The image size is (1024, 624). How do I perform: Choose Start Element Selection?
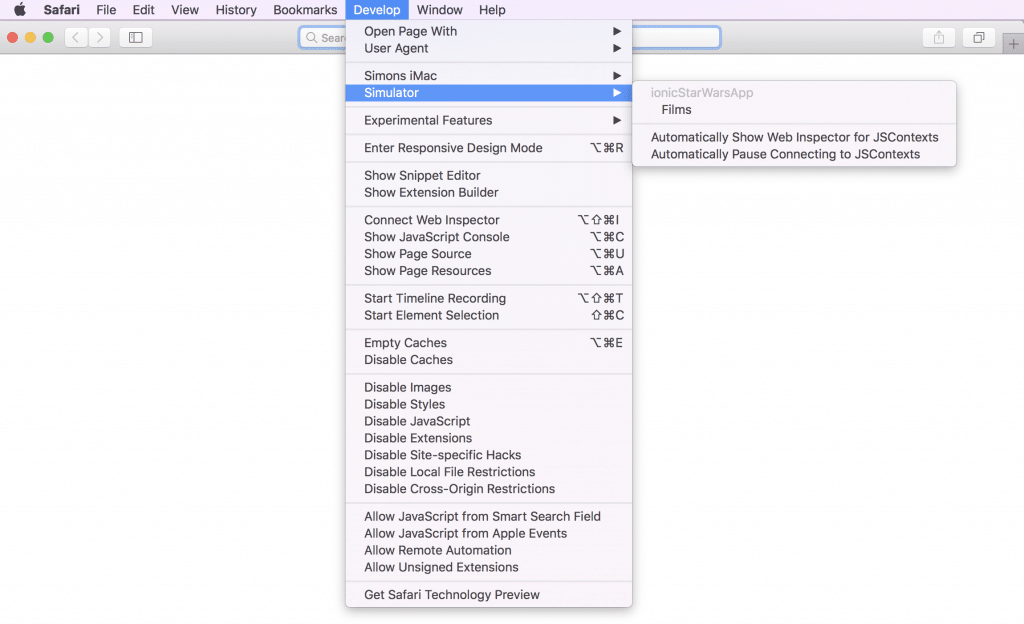point(488,315)
